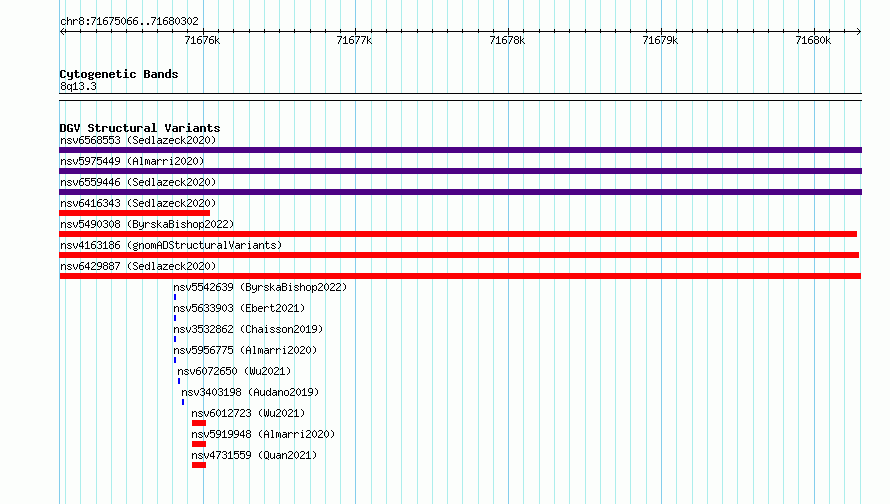Select blue marker under nsv3403198
This screenshot has height=504, width=890.
[183, 402]
